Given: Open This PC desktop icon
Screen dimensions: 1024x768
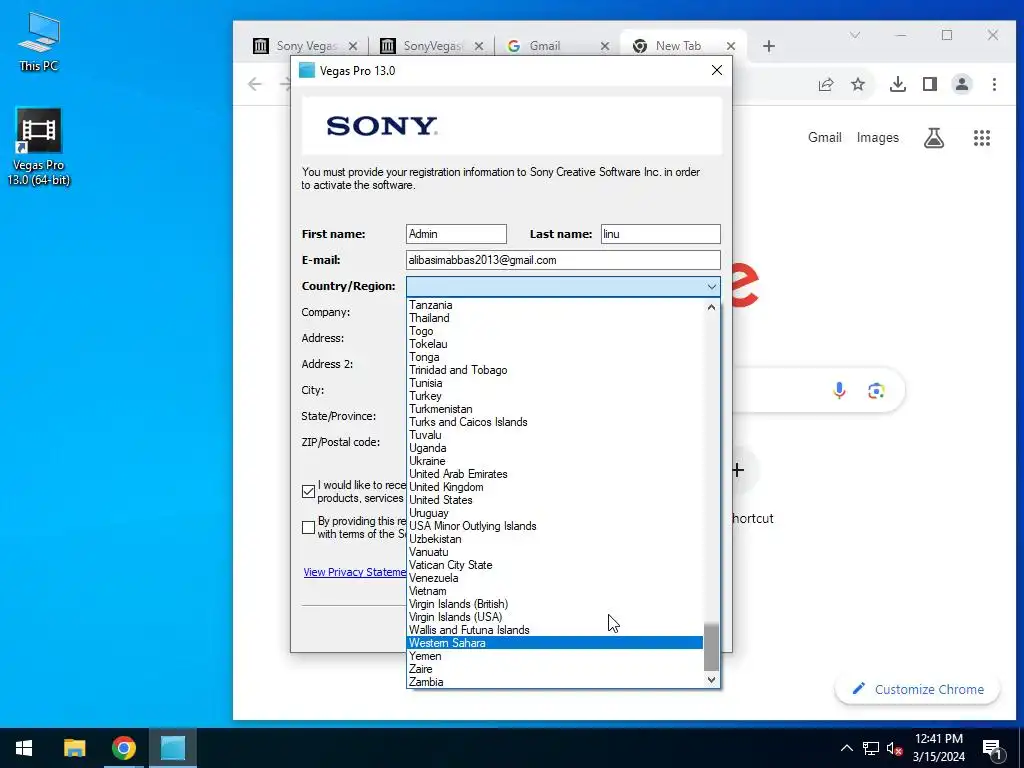Looking at the screenshot, I should coord(39,41).
